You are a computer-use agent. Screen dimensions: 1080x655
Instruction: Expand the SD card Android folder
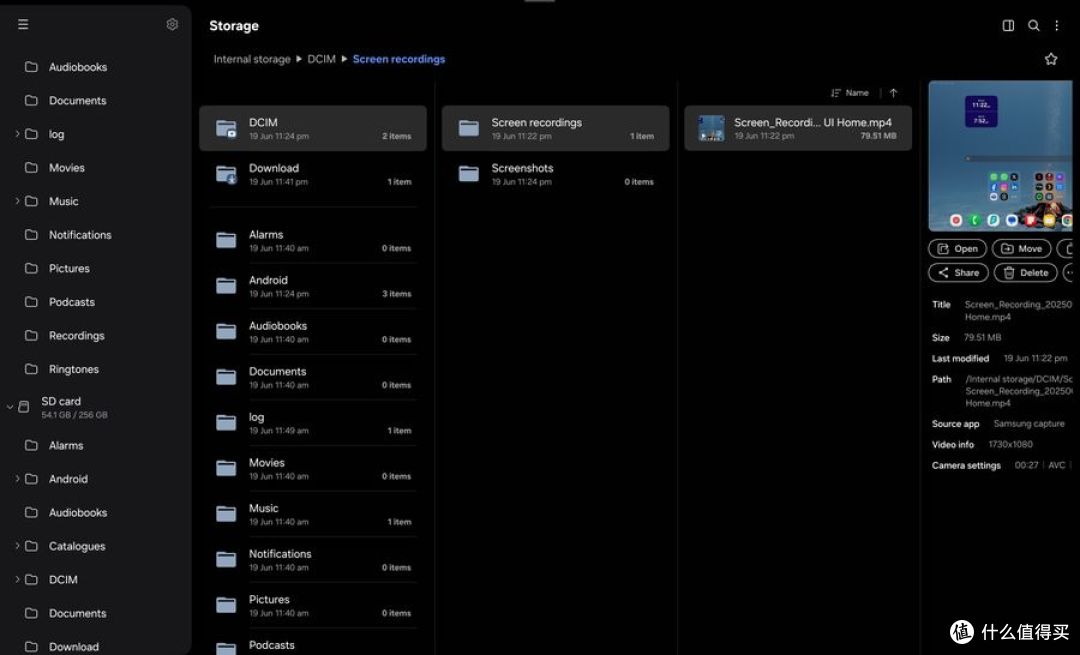17,479
